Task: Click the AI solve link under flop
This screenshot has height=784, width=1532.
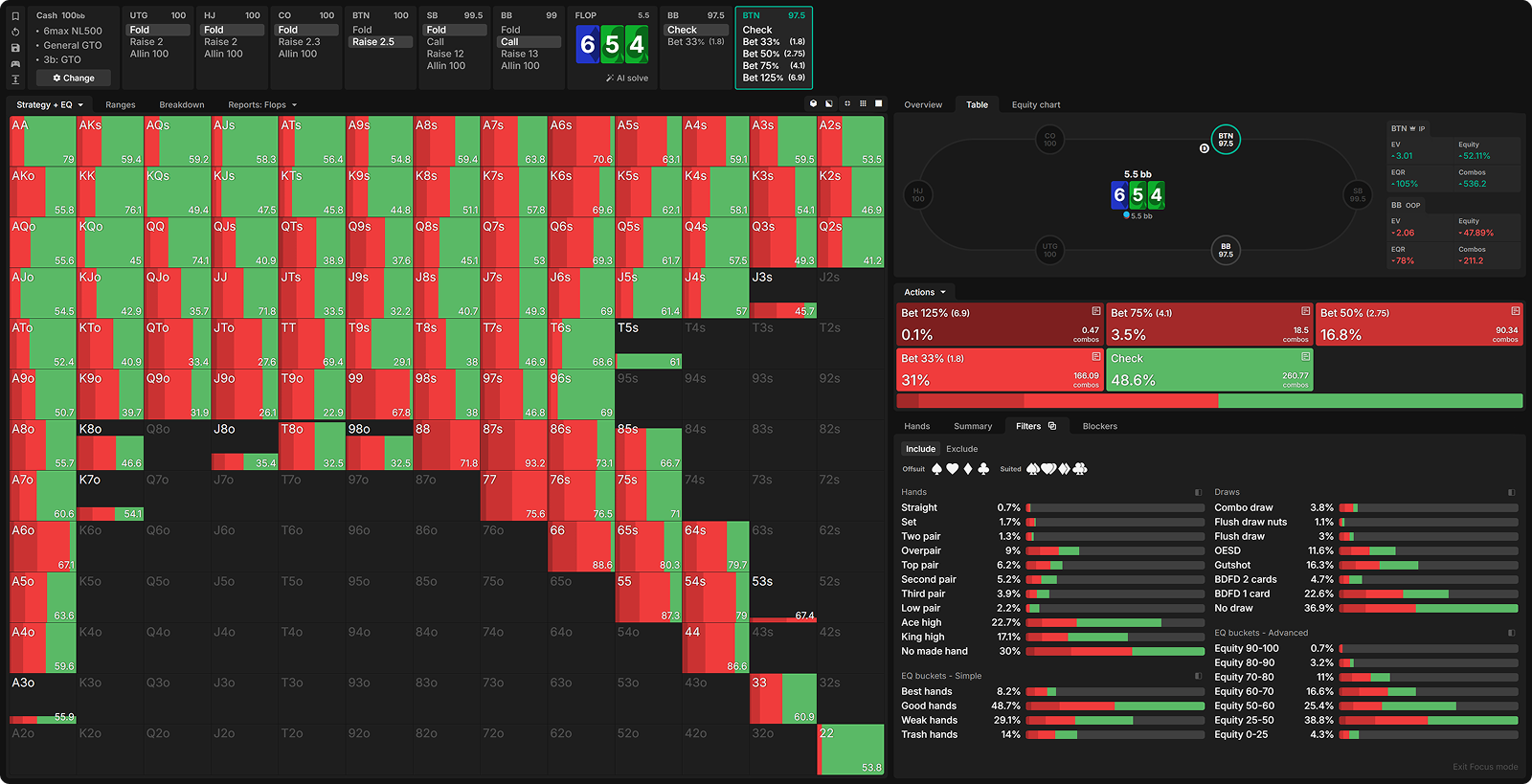Action: pyautogui.click(x=627, y=78)
